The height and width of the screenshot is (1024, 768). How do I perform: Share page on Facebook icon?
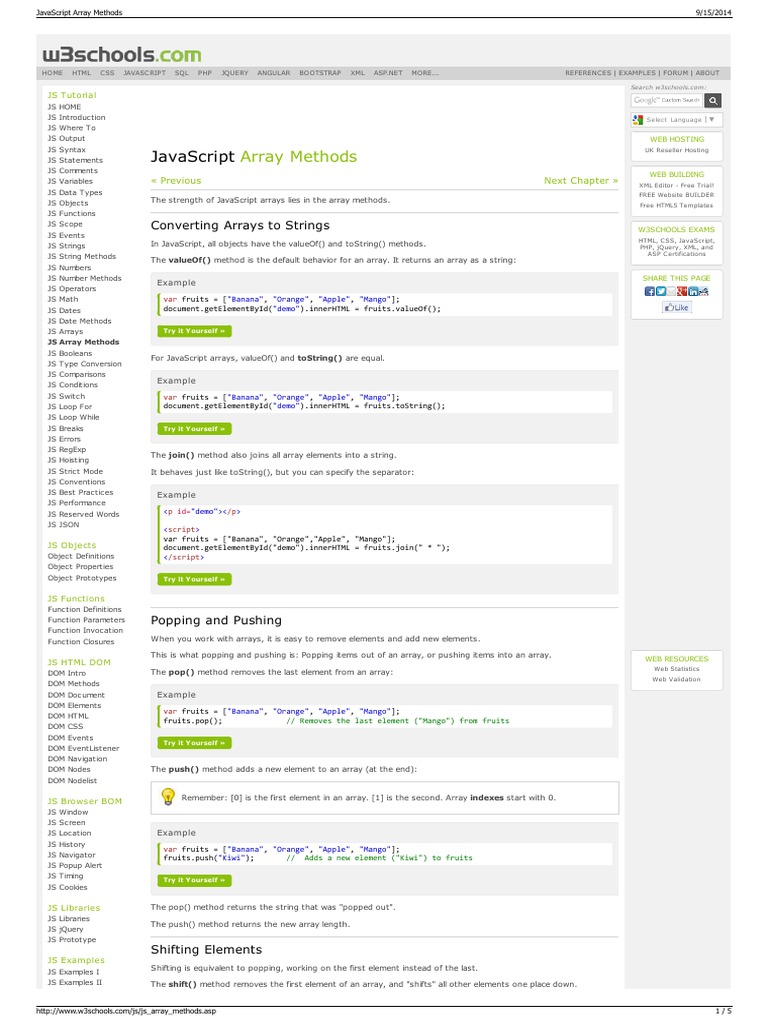point(649,291)
